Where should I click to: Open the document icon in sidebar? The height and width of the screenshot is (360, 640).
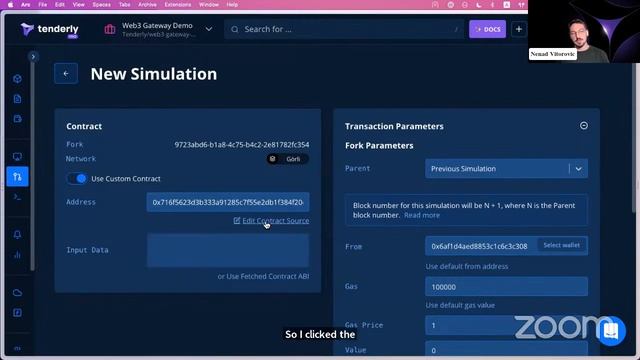point(17,99)
